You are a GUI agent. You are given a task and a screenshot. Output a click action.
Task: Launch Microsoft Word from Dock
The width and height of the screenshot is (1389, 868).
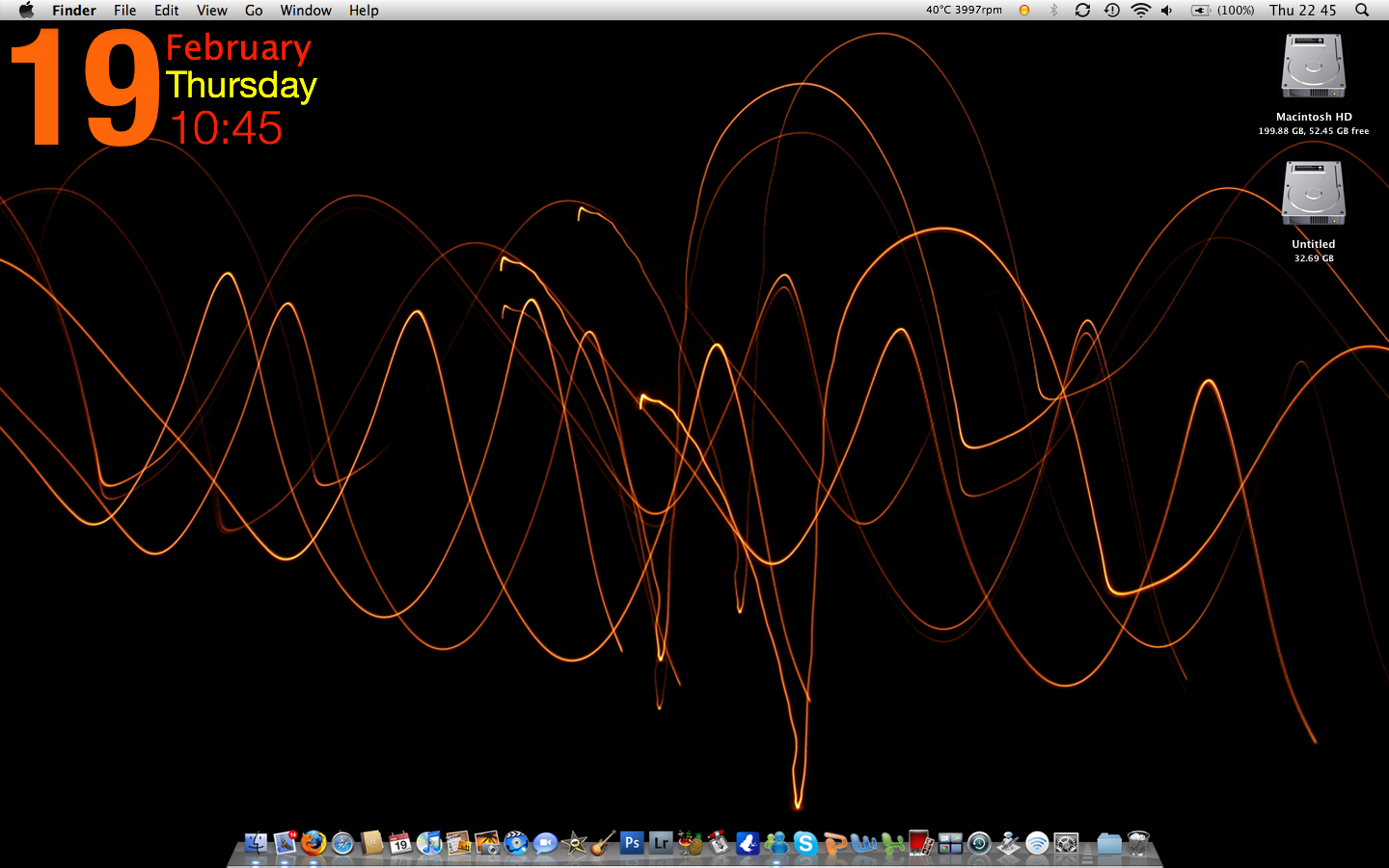tap(863, 844)
